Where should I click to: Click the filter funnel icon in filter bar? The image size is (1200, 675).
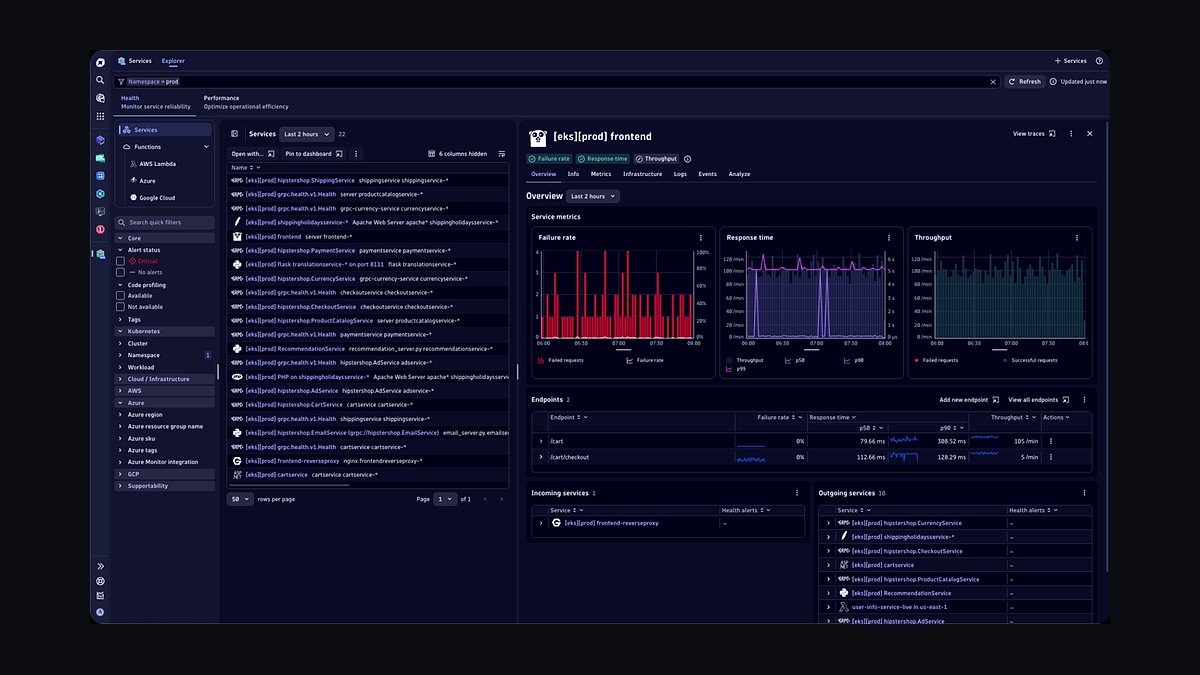(x=122, y=82)
